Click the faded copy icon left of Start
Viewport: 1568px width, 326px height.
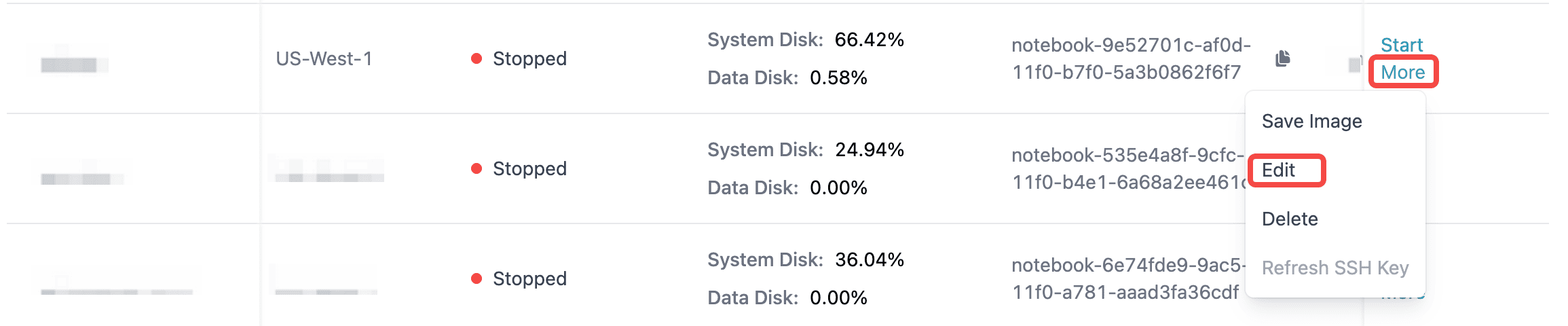pyautogui.click(x=1355, y=65)
